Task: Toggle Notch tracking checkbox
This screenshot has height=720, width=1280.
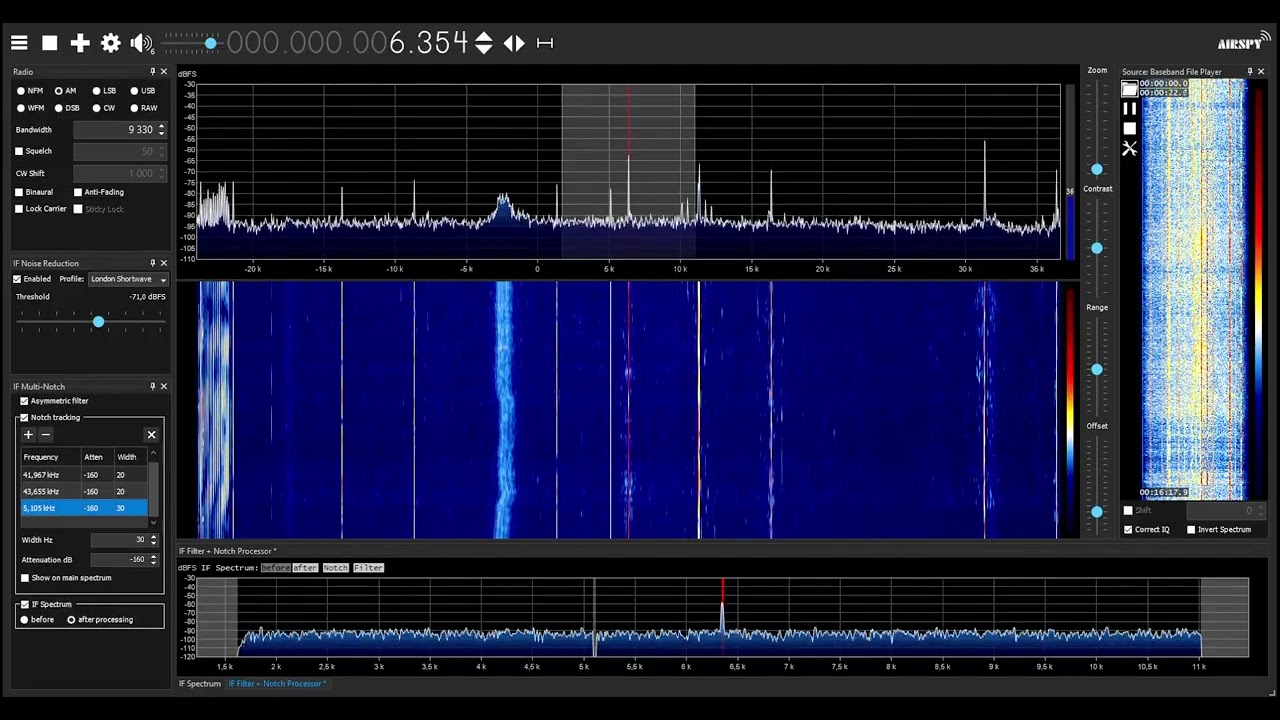Action: pos(24,417)
